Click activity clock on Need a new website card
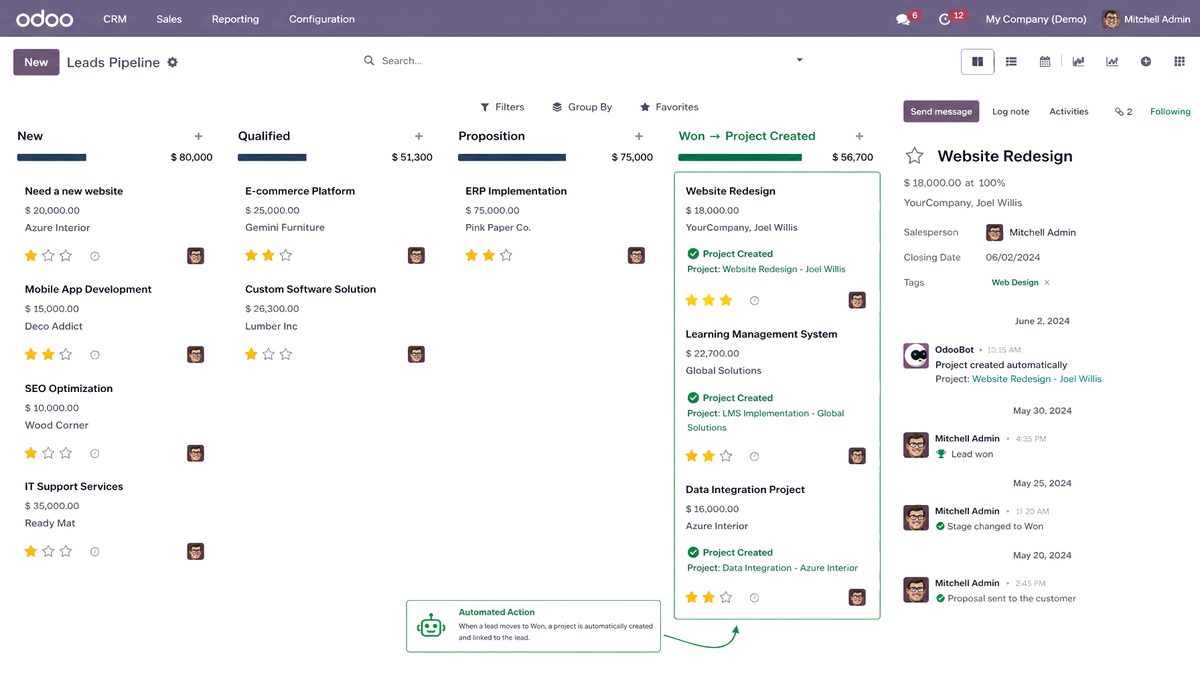Screen dimensions: 1200x685 point(95,256)
